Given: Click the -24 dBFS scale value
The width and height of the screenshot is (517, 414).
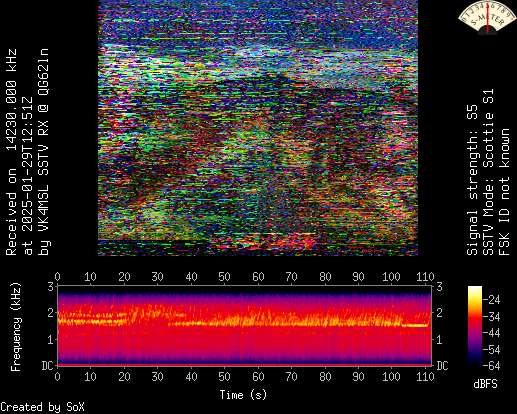Looking at the screenshot, I should (x=491, y=300).
